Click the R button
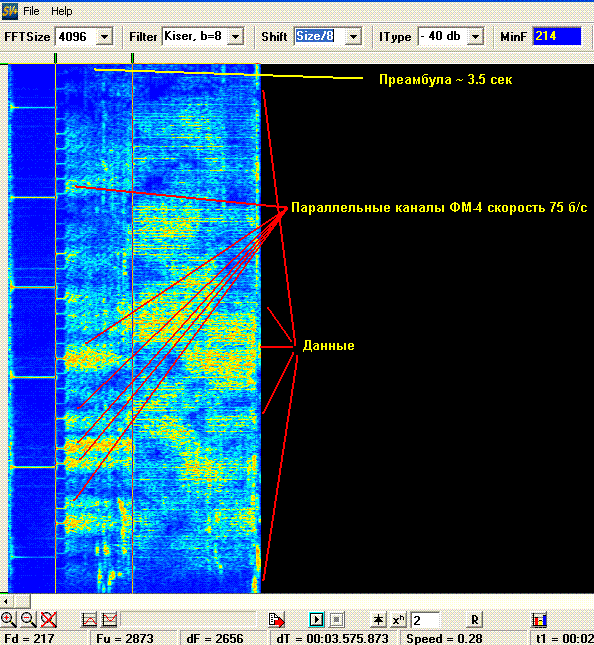This screenshot has width=594, height=645. [474, 619]
